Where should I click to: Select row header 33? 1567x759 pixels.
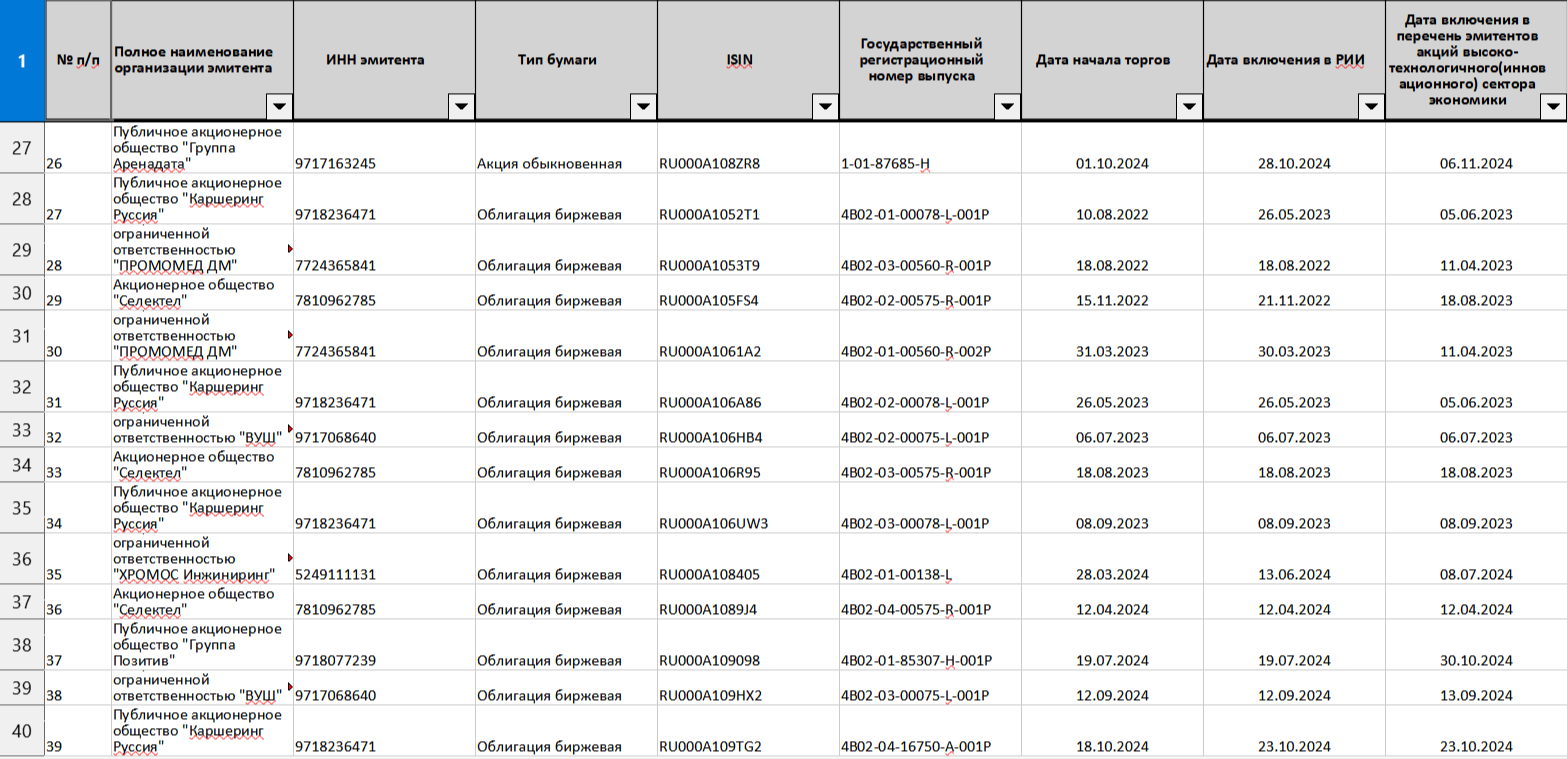coord(22,430)
